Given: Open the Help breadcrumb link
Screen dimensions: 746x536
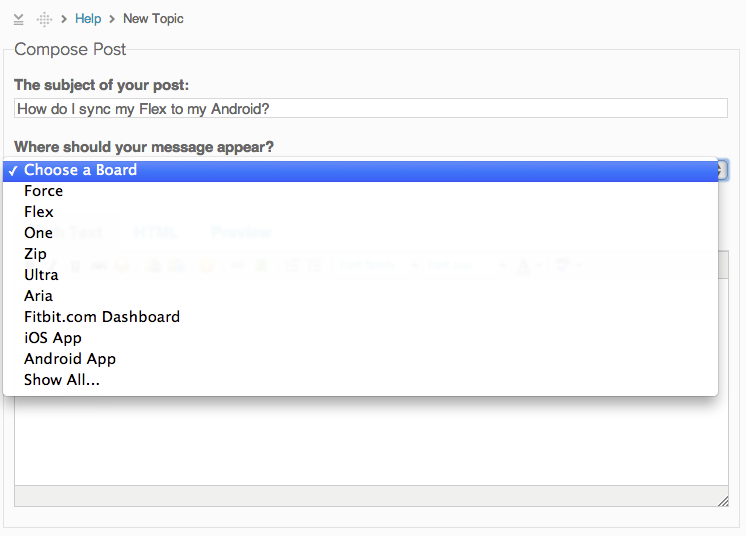Looking at the screenshot, I should (x=88, y=19).
